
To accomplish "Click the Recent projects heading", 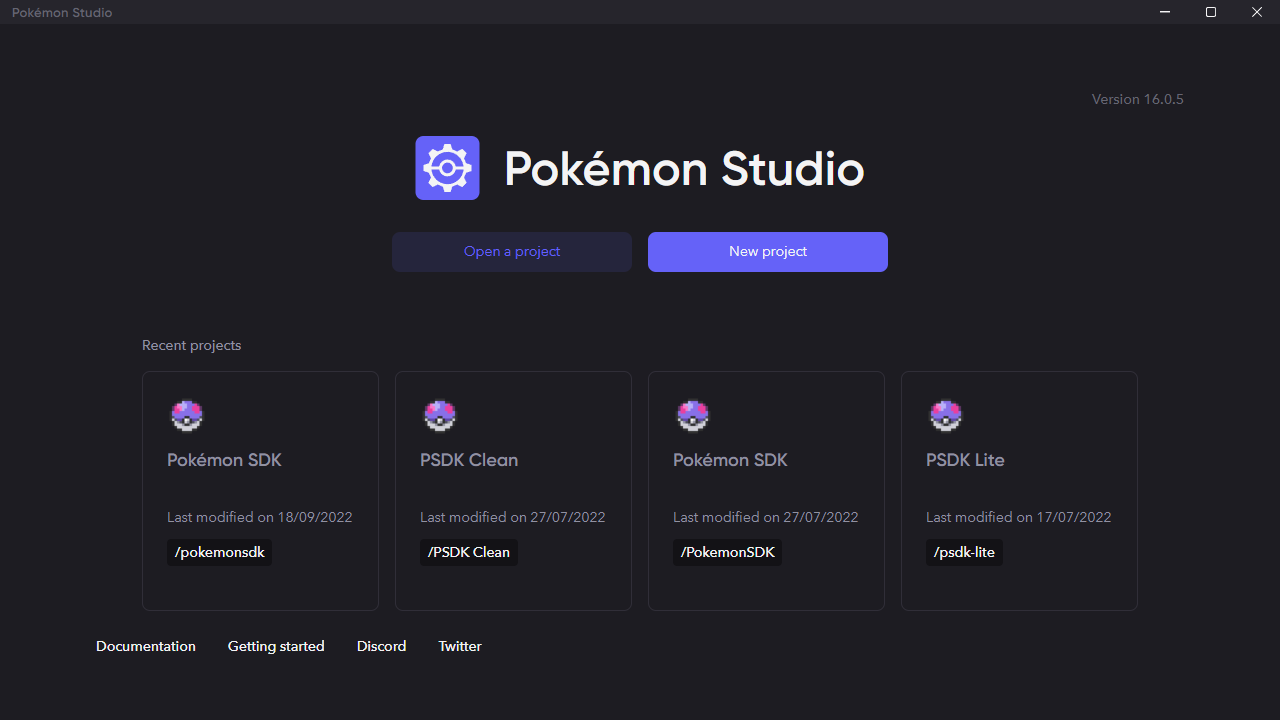I will click(192, 345).
